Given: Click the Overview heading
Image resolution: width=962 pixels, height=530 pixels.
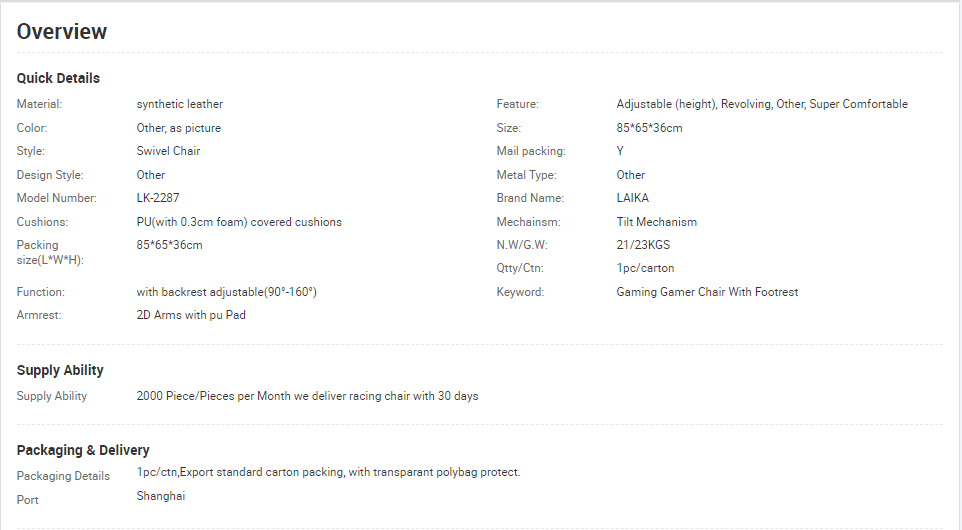Looking at the screenshot, I should [61, 31].
